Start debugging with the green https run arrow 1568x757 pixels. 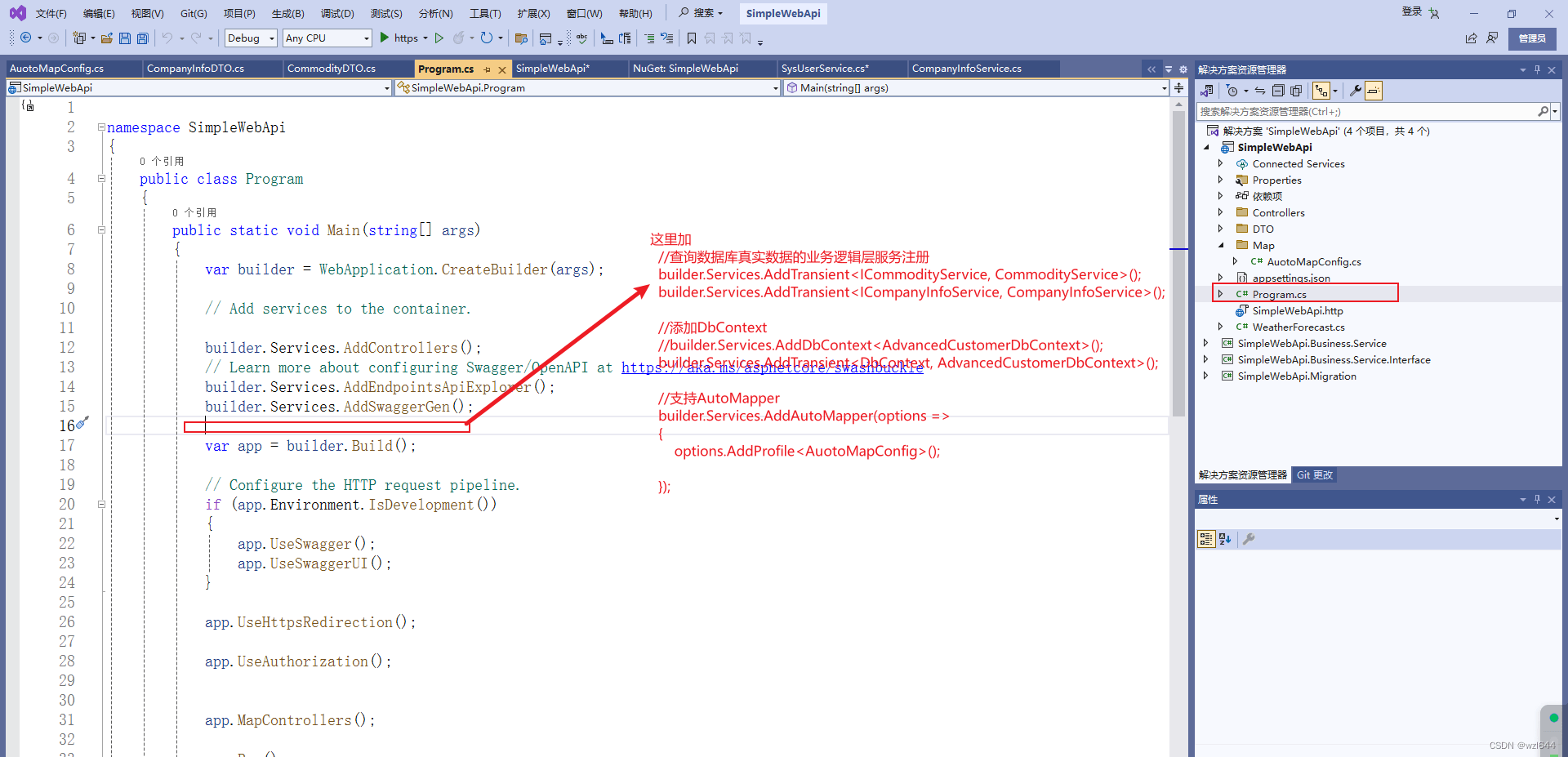click(x=385, y=38)
